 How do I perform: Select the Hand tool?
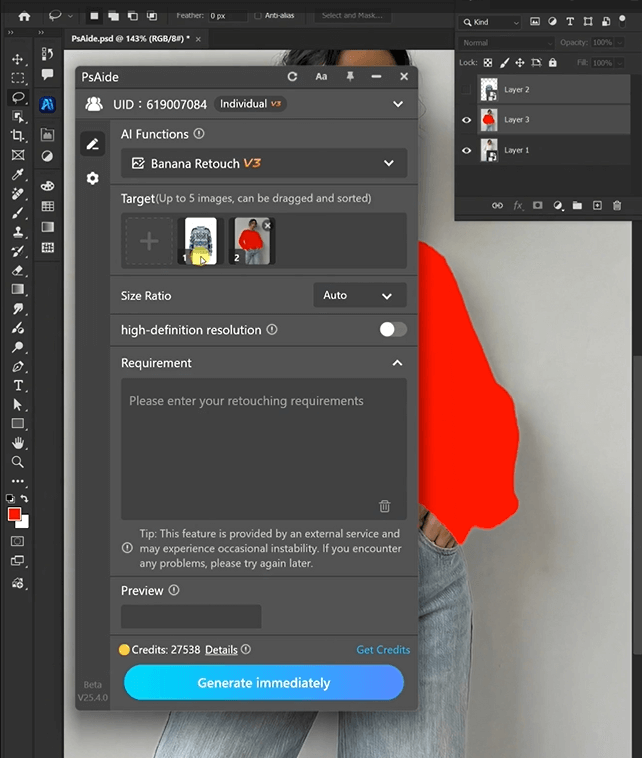pyautogui.click(x=18, y=443)
